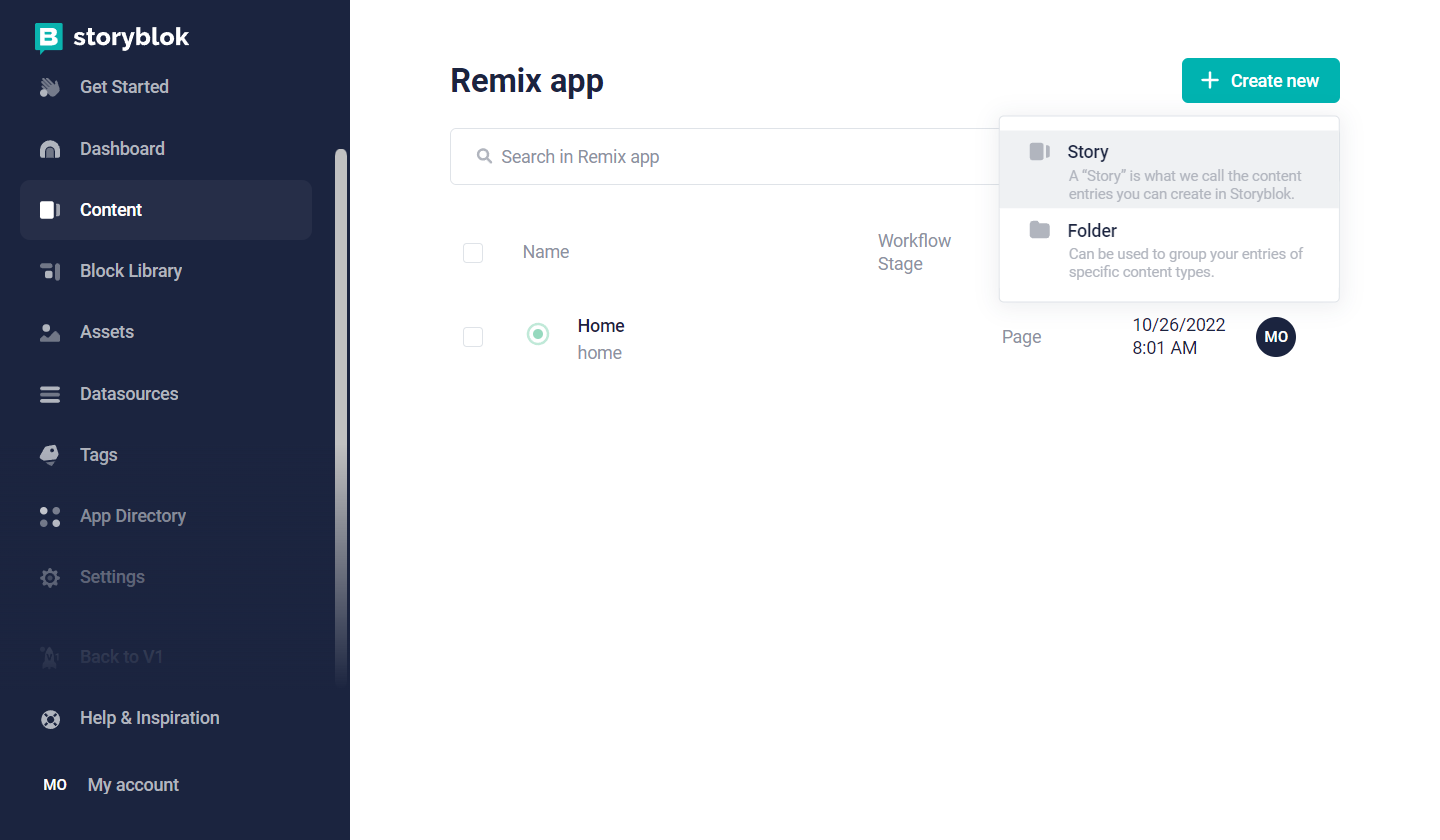
Task: Open the App Directory
Action: 166,516
